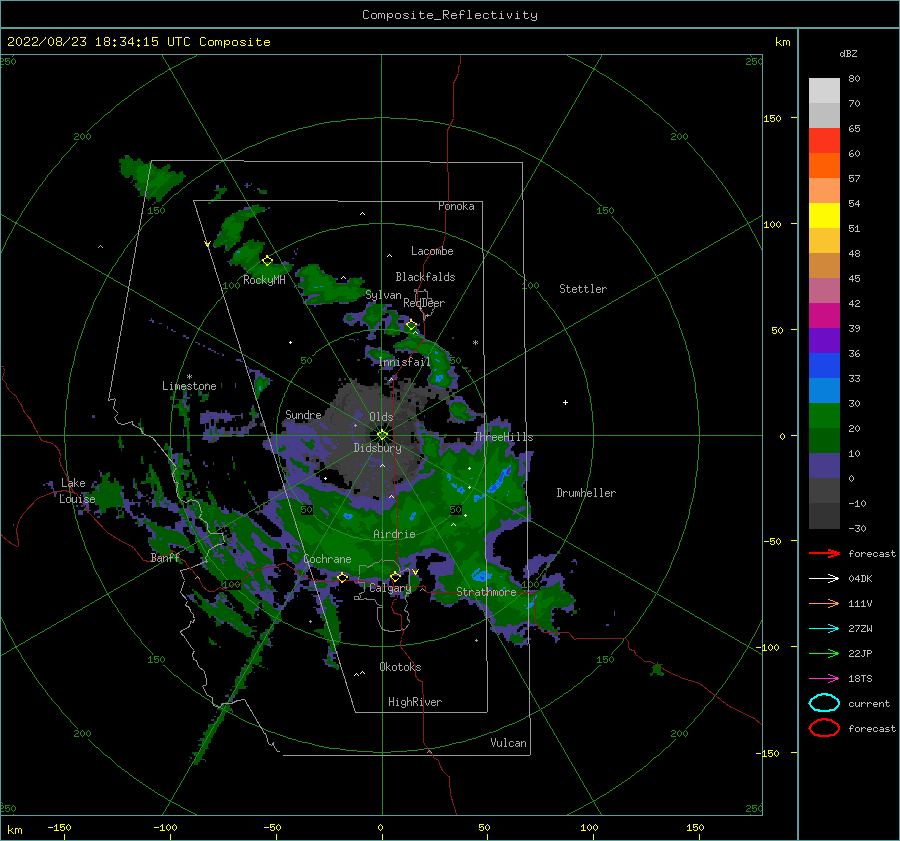Select the Vulcan label
900x841 pixels.
509,743
